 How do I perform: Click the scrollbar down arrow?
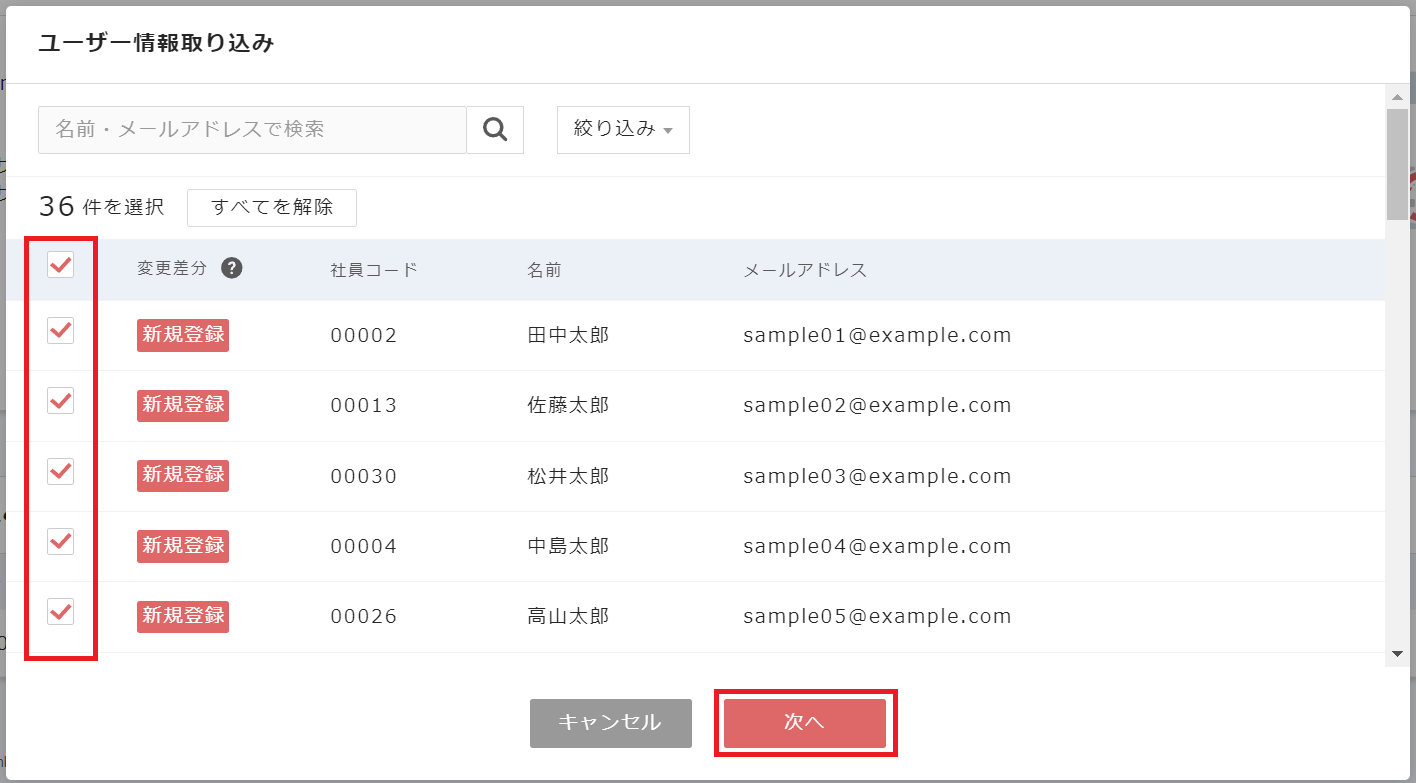tap(1397, 653)
